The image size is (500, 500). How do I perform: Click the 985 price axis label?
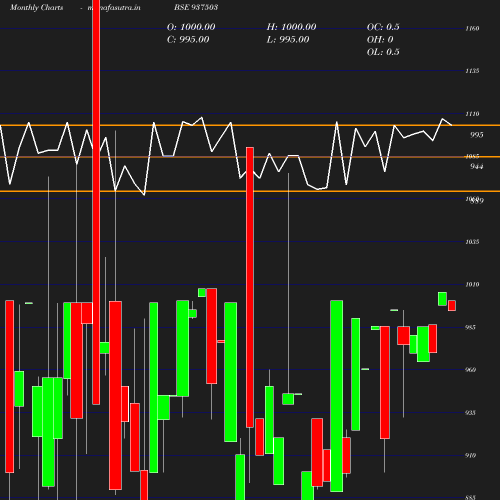tap(470, 327)
